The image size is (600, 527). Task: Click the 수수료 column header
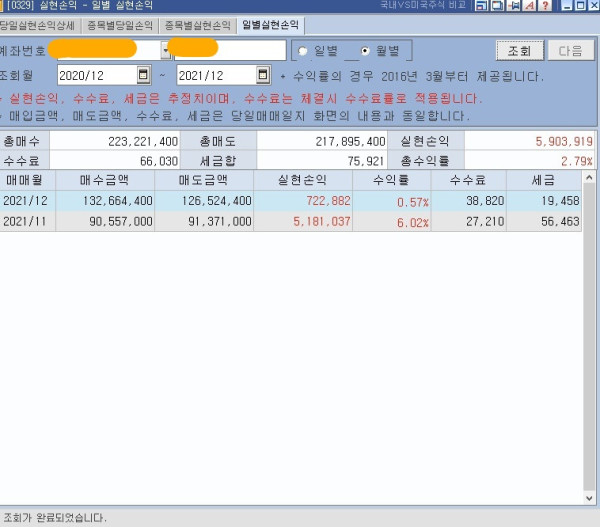tap(468, 180)
